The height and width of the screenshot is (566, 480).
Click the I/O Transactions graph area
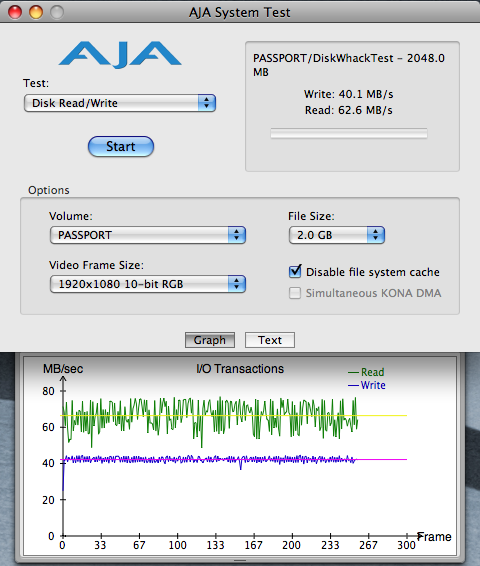[240, 456]
